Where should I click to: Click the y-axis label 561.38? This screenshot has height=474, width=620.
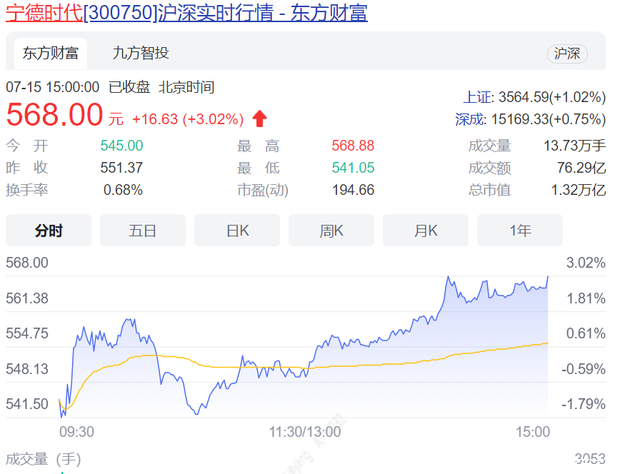[27, 298]
